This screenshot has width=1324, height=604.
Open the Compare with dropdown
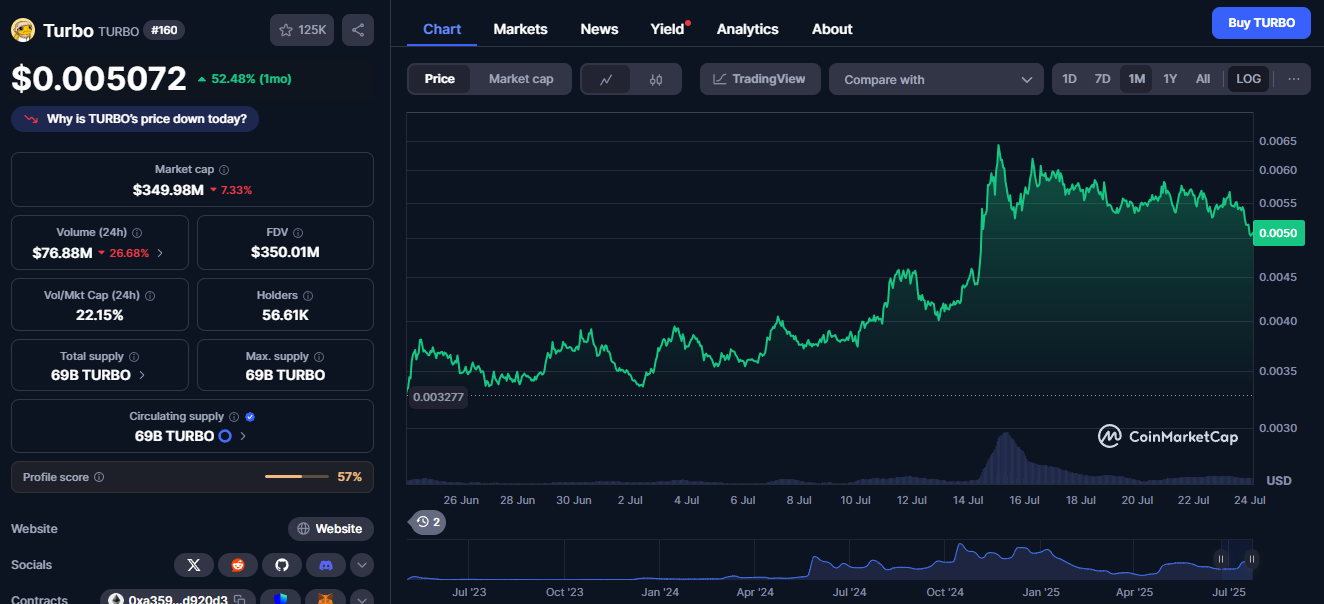[936, 79]
